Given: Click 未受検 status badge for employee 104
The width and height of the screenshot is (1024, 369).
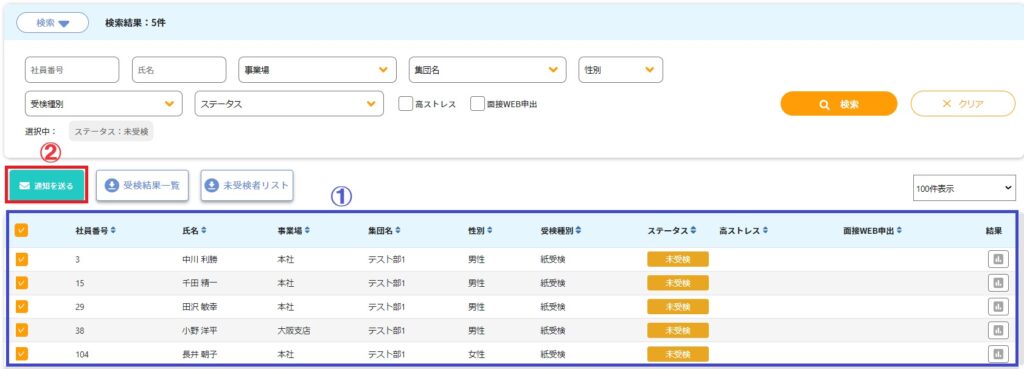Looking at the screenshot, I should click(x=678, y=354).
